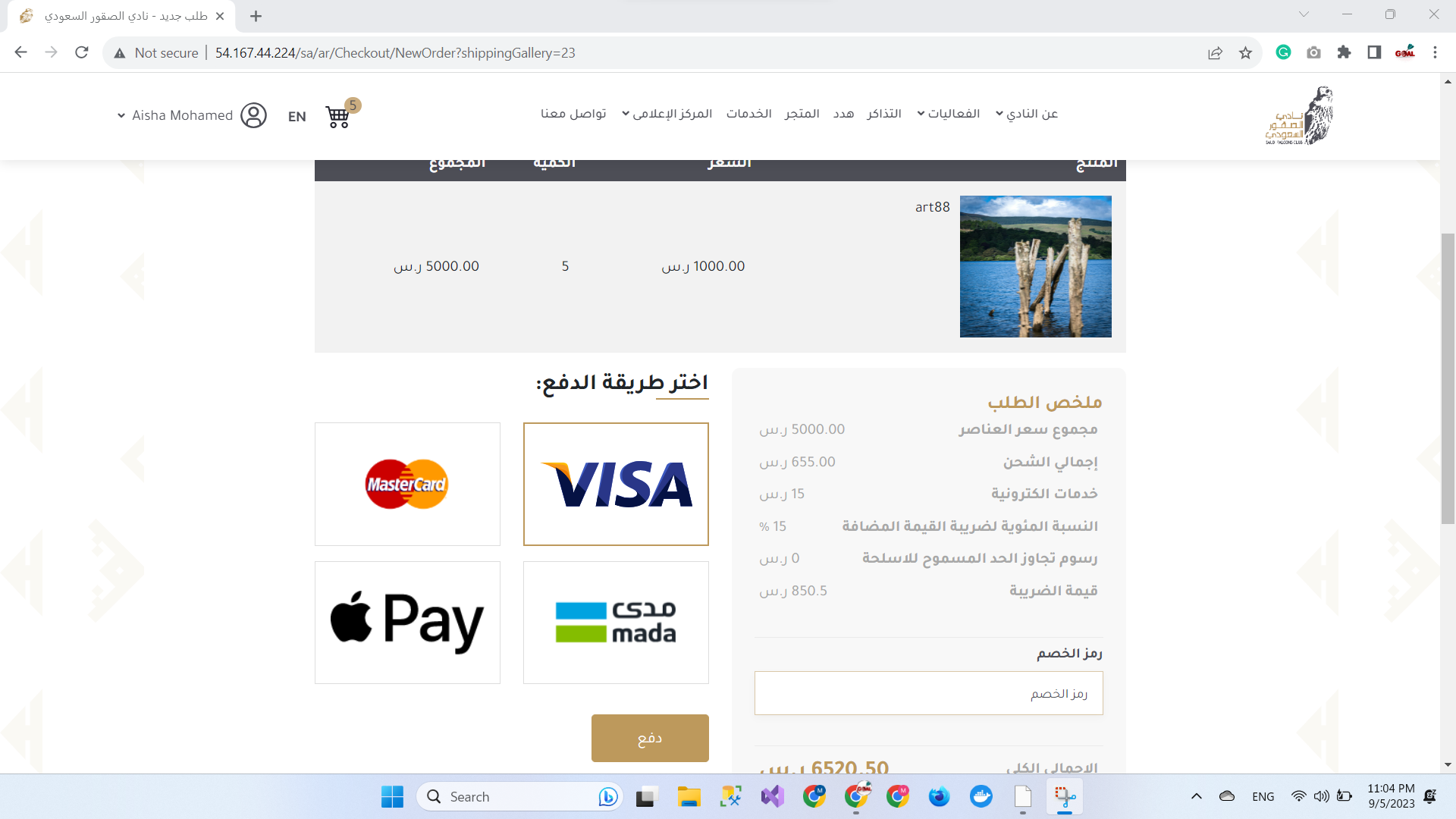
Task: Show hidden system tray icons
Action: 1197,796
